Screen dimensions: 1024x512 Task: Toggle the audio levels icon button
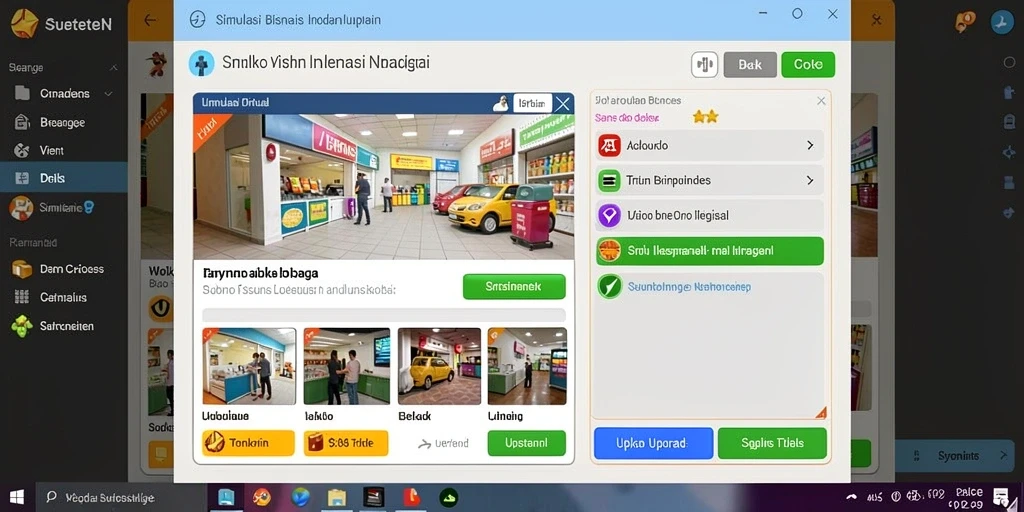click(x=704, y=65)
